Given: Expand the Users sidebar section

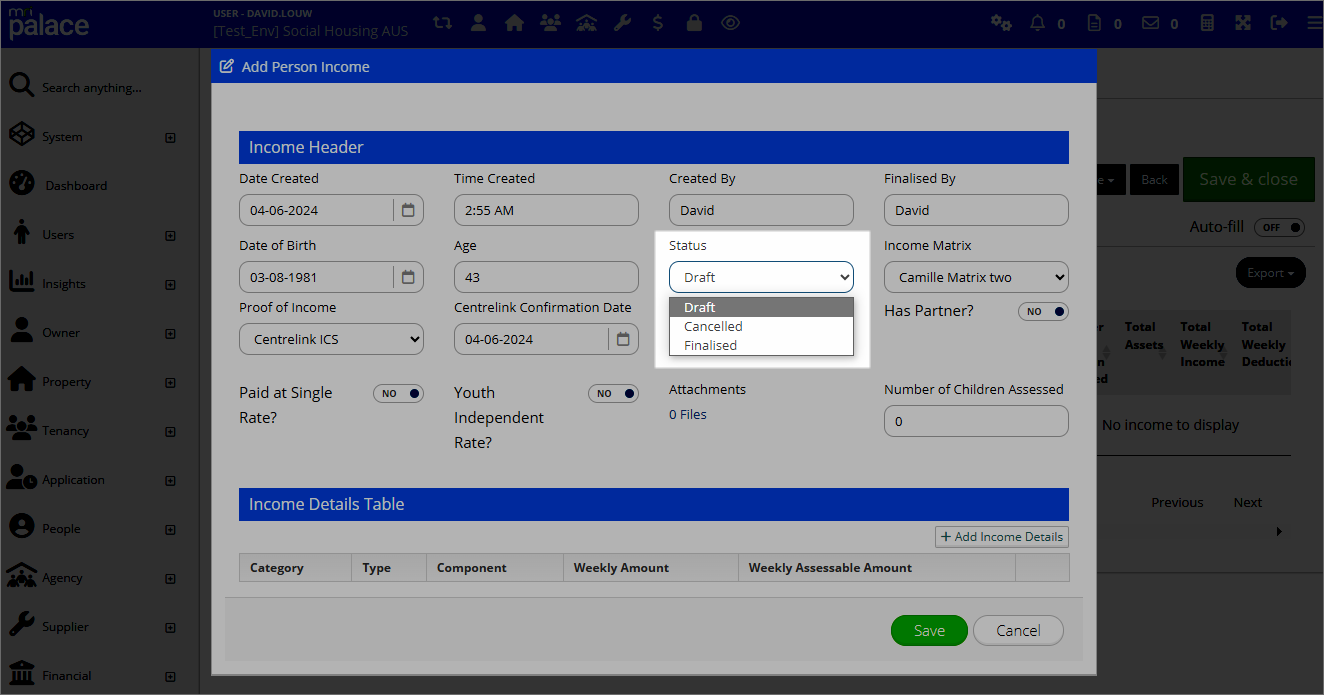Looking at the screenshot, I should click(x=170, y=235).
